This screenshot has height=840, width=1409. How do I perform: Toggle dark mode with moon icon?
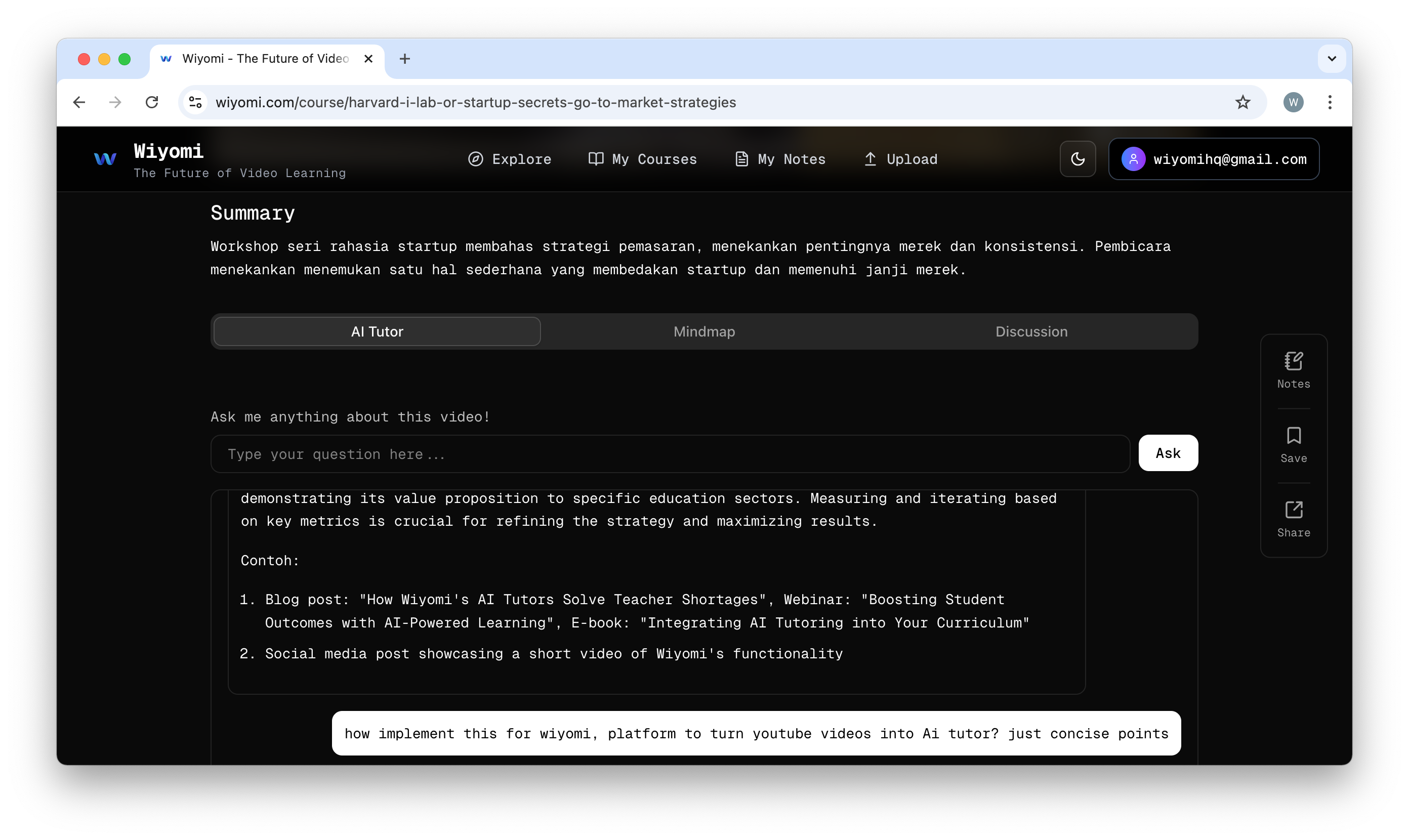click(x=1078, y=159)
